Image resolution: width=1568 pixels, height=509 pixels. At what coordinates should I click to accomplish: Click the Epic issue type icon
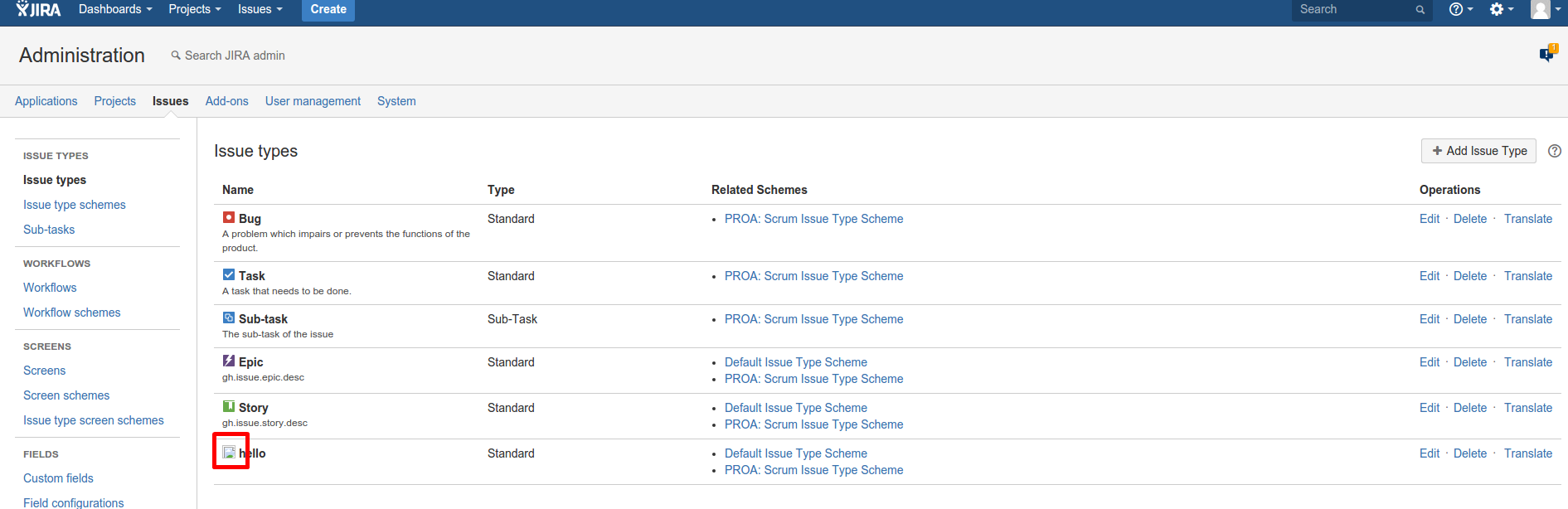point(229,361)
